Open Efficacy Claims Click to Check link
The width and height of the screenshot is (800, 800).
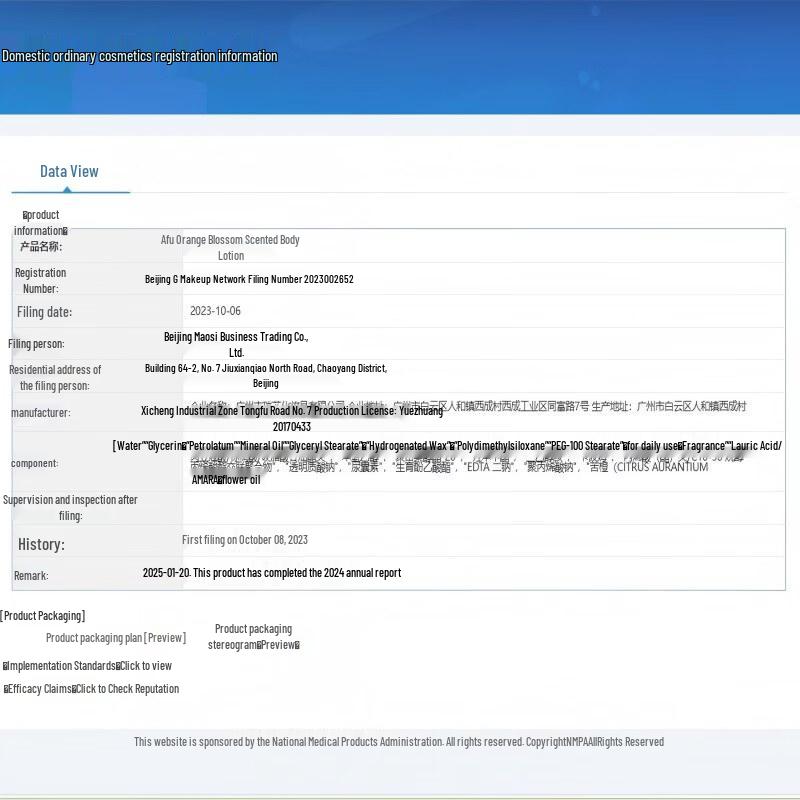click(x=92, y=689)
